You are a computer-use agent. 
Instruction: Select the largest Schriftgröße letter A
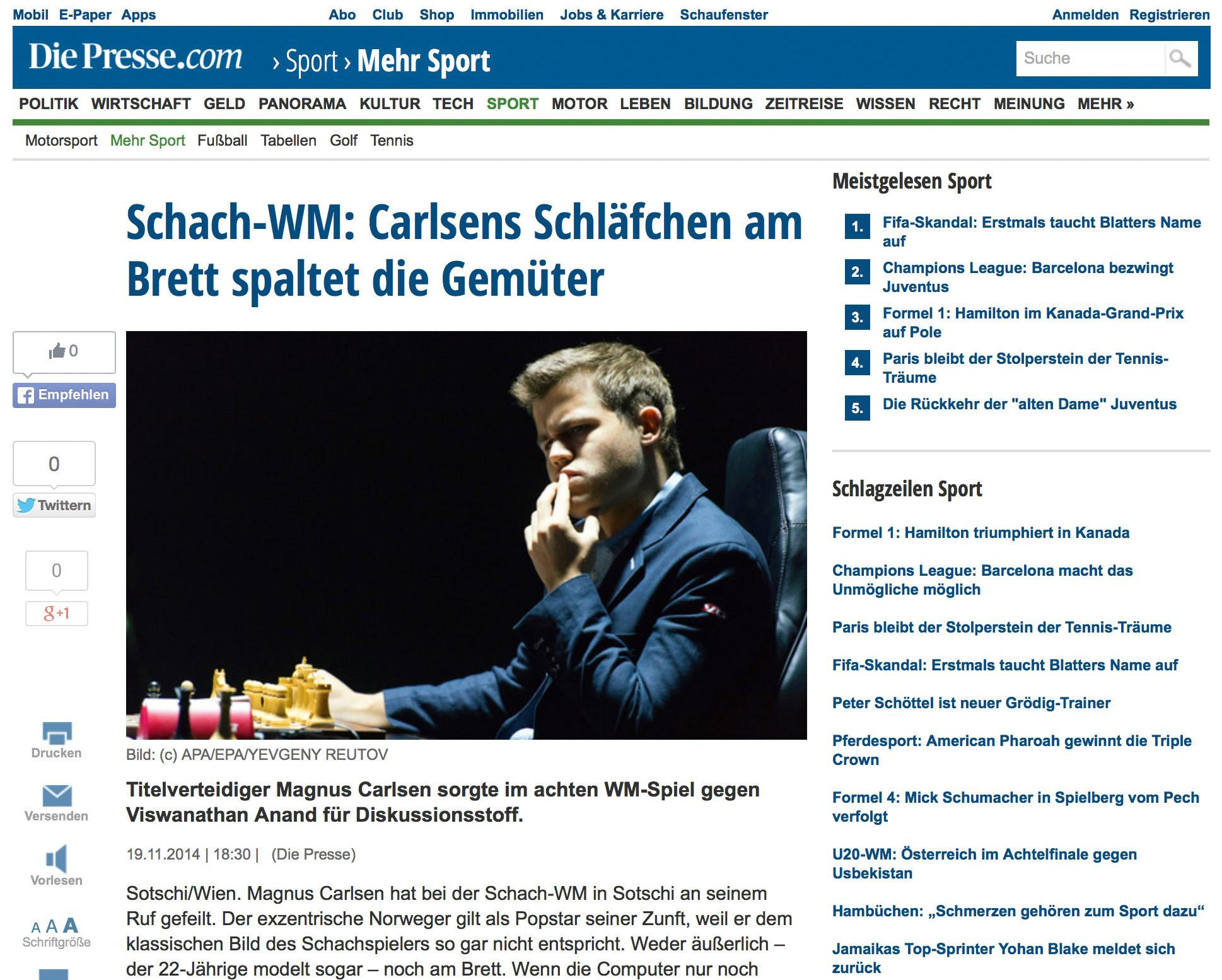[71, 925]
